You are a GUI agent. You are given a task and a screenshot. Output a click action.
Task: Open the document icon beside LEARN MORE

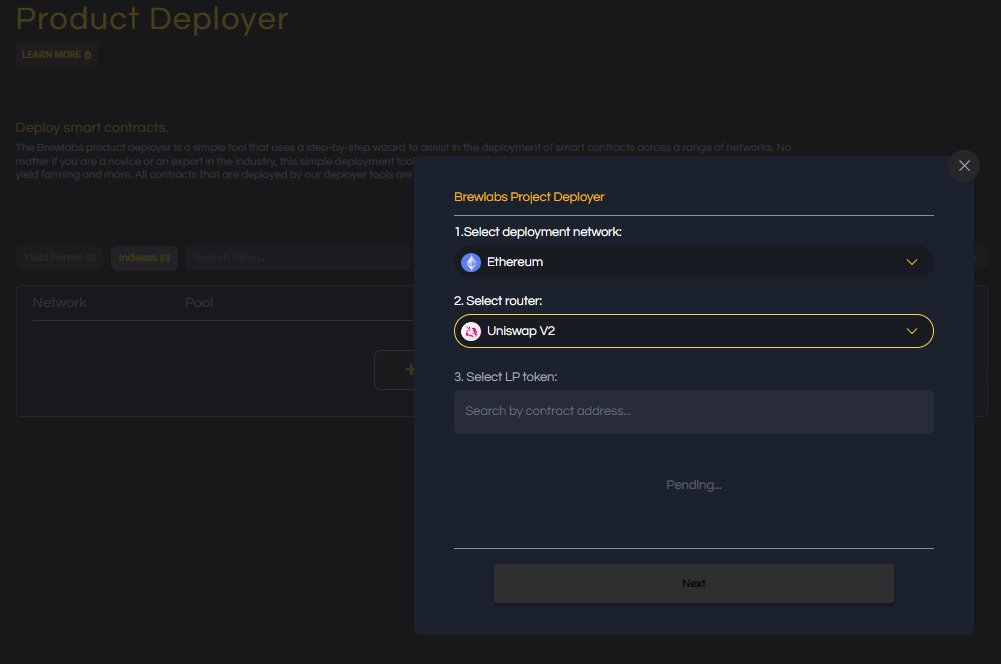88,55
